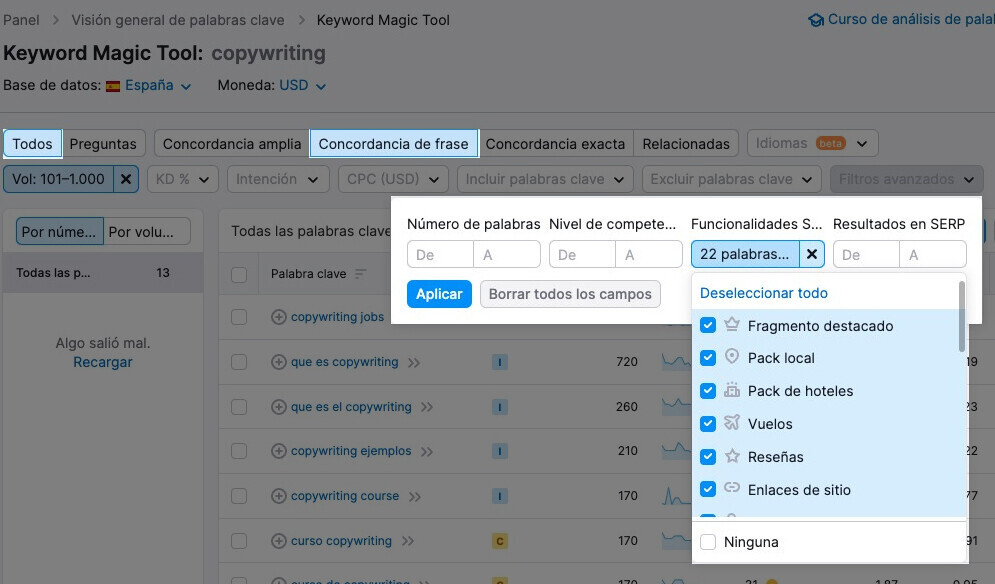The image size is (995, 584).
Task: Click Deseleccionar todo link
Action: (x=764, y=293)
